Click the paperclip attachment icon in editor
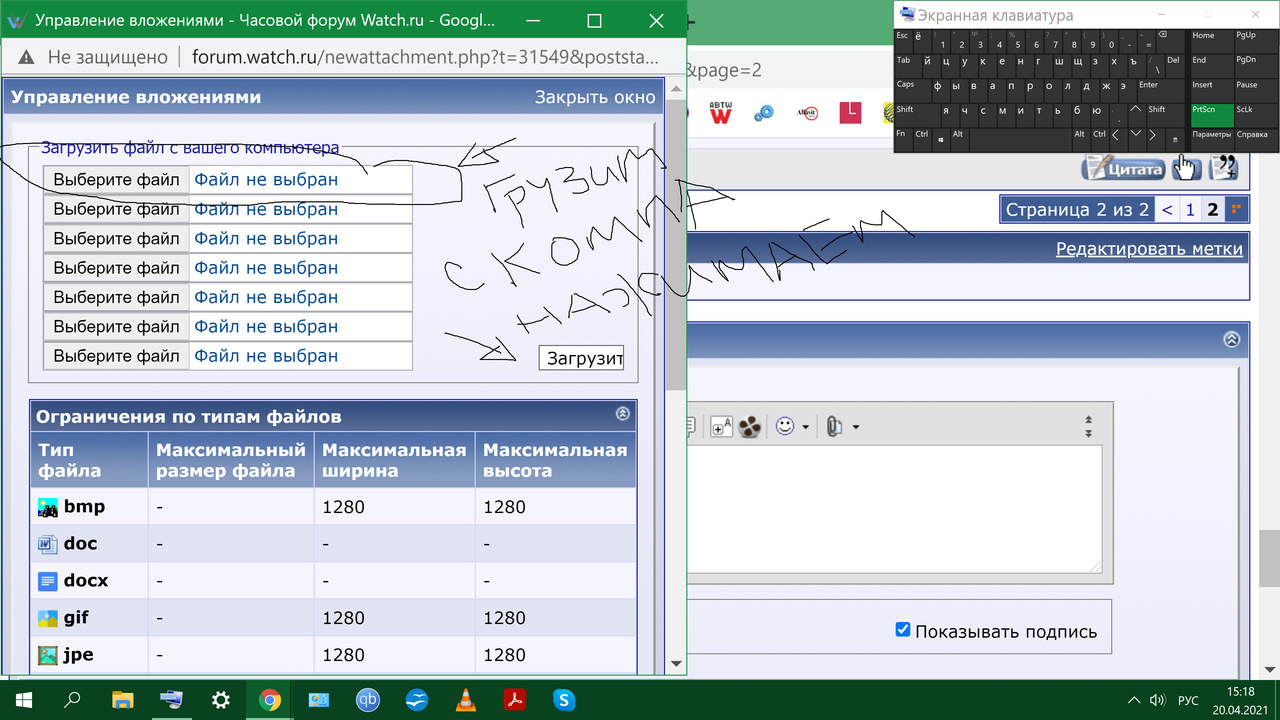The width and height of the screenshot is (1280, 720). coord(833,427)
